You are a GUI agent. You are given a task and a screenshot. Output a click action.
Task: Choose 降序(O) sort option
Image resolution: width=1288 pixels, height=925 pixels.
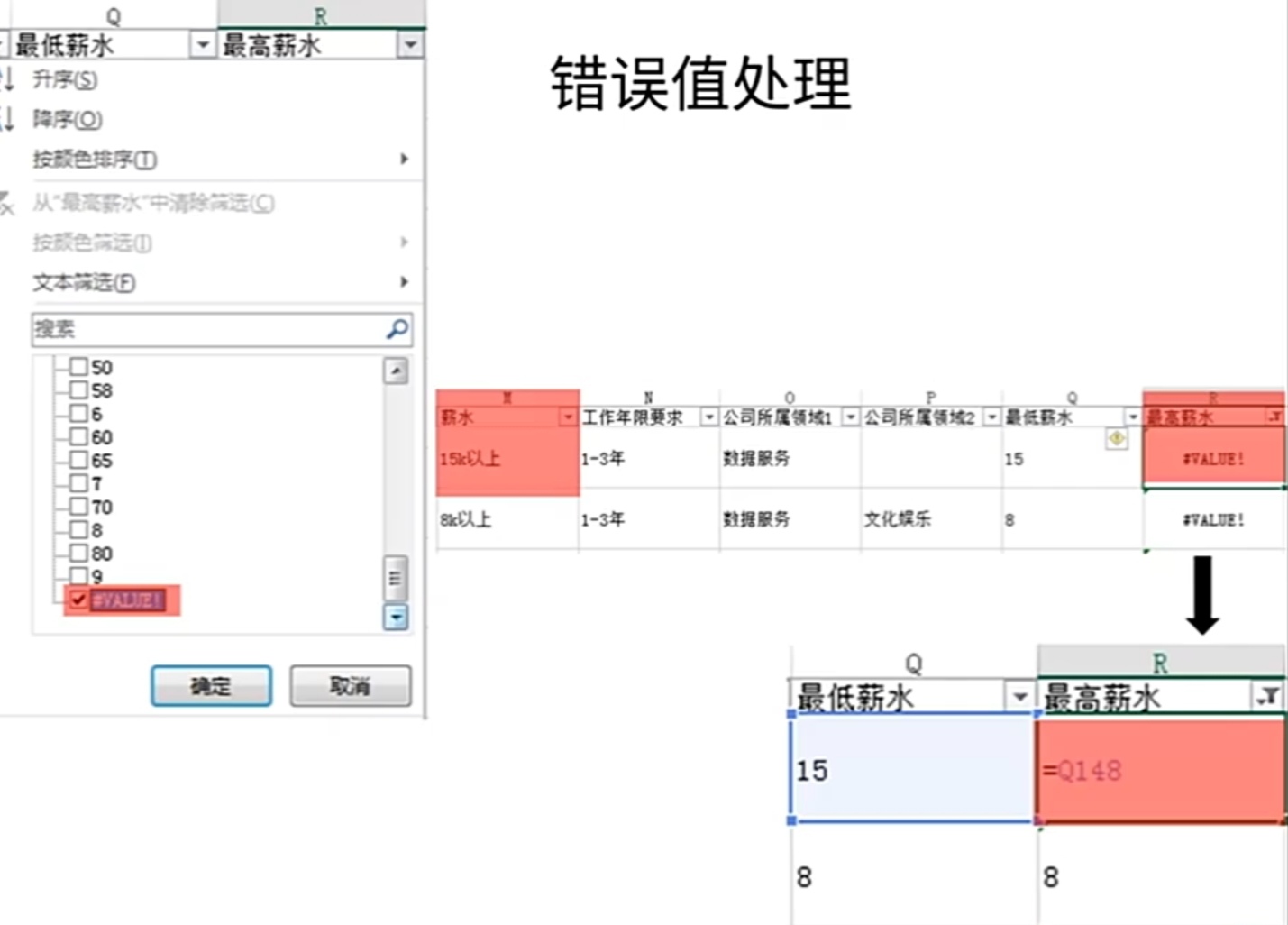[x=68, y=119]
